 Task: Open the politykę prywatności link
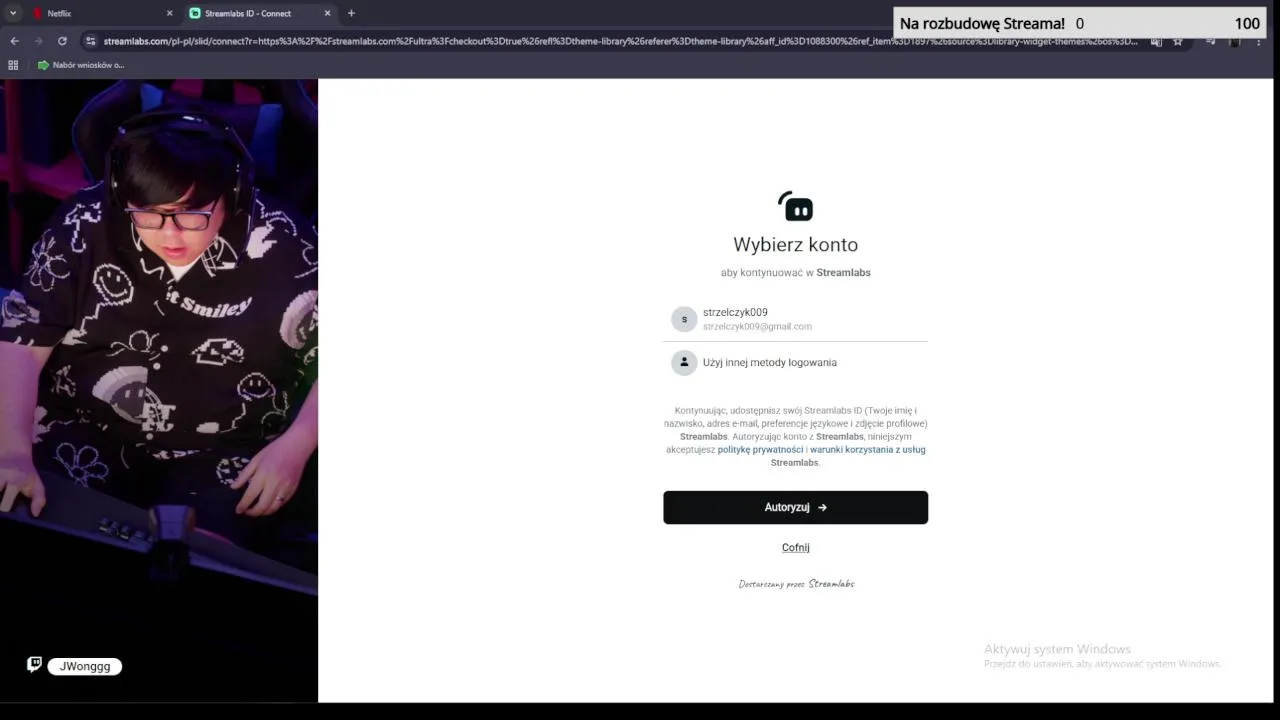coord(760,450)
